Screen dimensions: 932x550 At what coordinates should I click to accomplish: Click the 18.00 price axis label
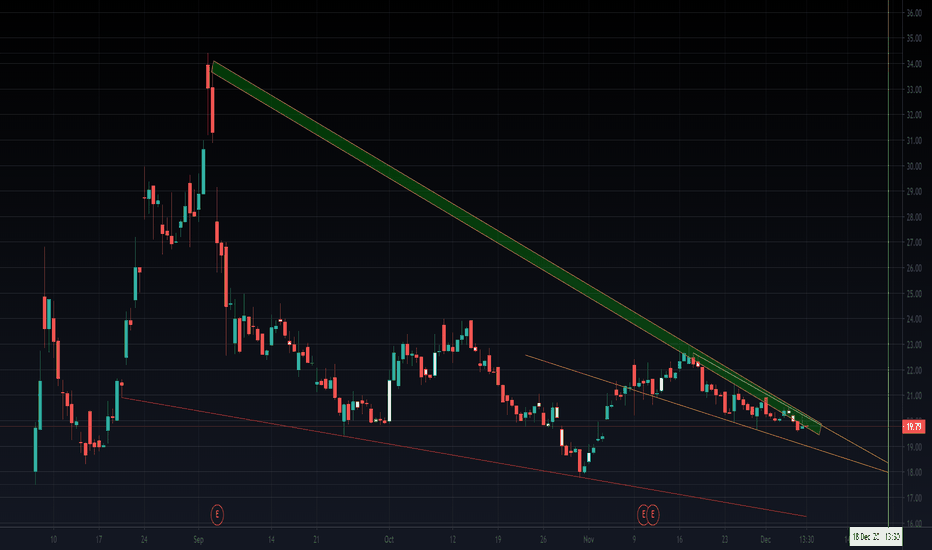(914, 473)
